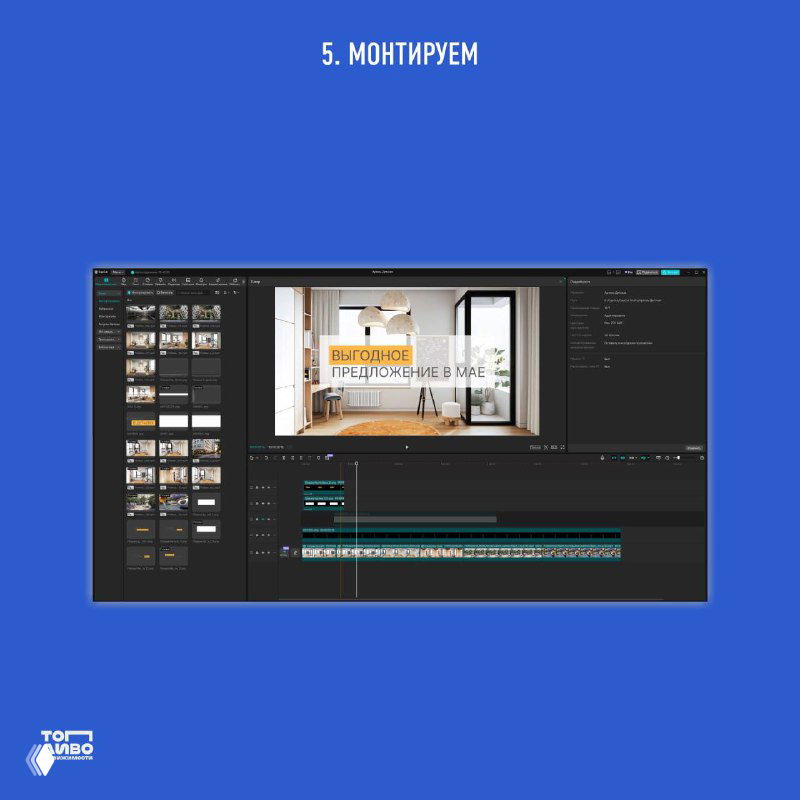Click the microphone voiceover record icon

point(602,458)
